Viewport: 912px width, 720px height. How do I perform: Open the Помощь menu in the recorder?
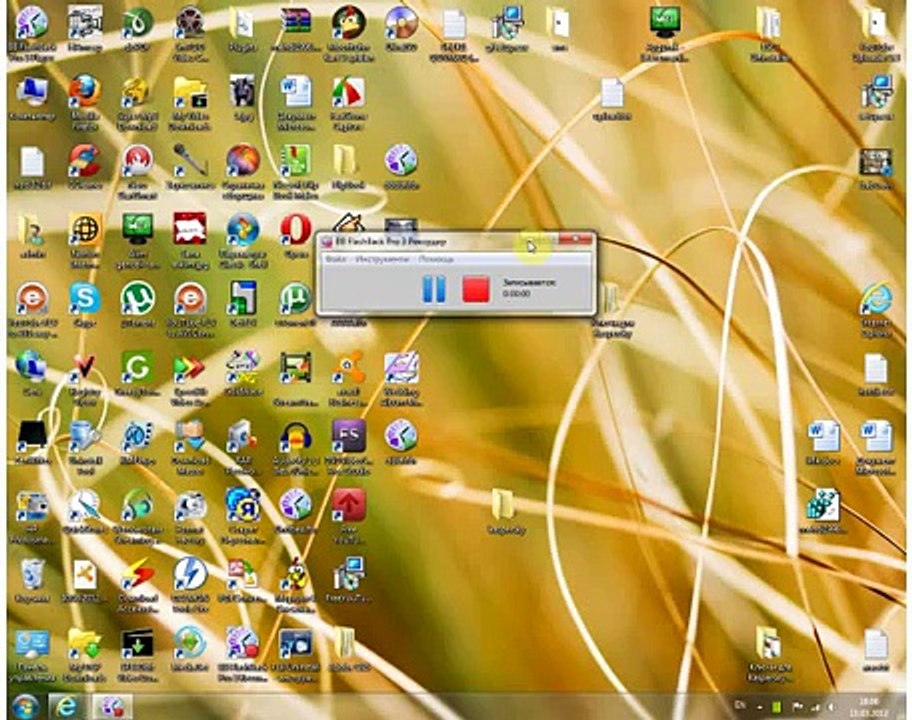(x=436, y=259)
